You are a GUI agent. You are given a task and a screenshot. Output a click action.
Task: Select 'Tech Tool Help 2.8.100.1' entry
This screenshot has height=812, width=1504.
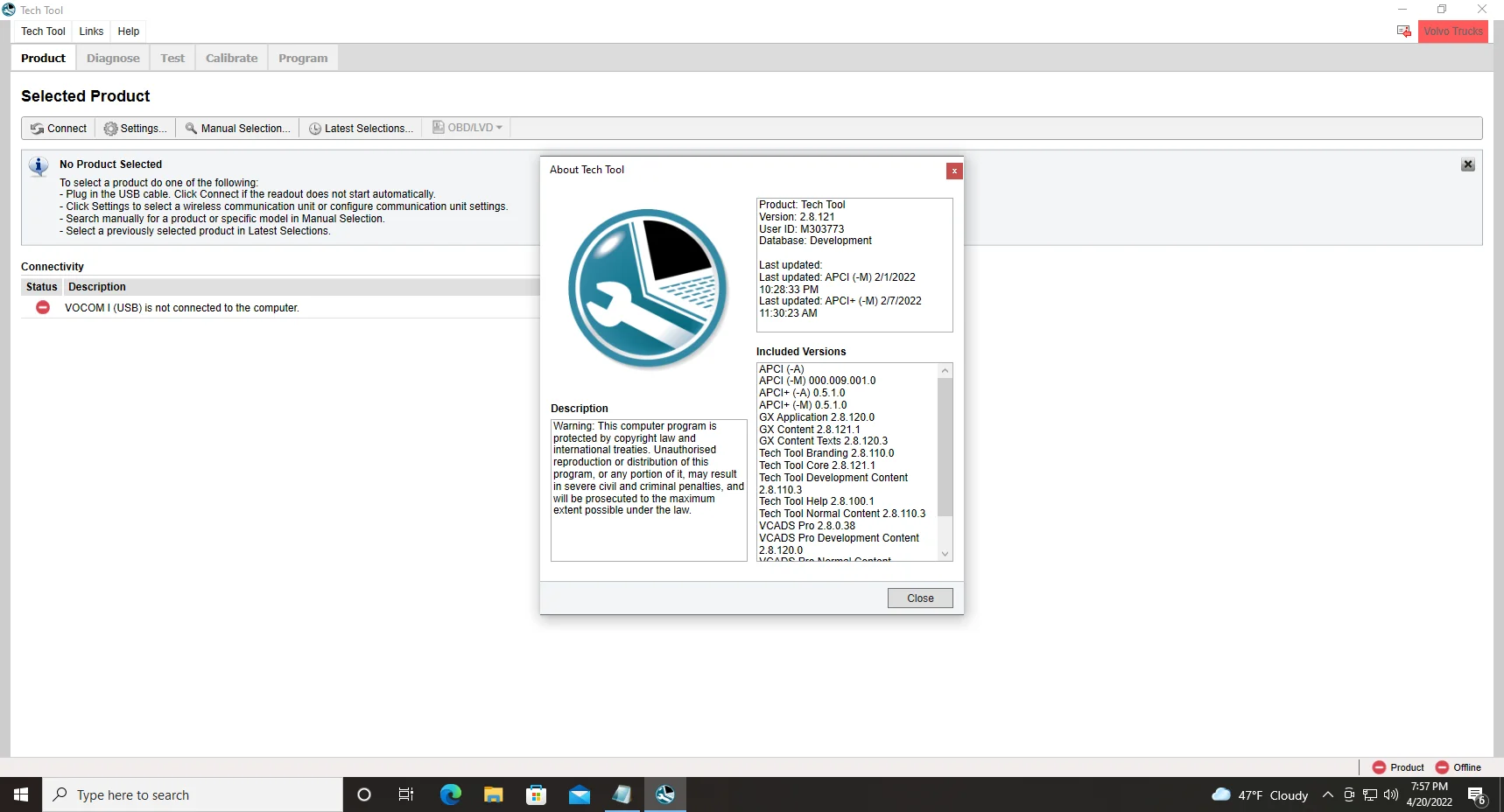(817, 501)
